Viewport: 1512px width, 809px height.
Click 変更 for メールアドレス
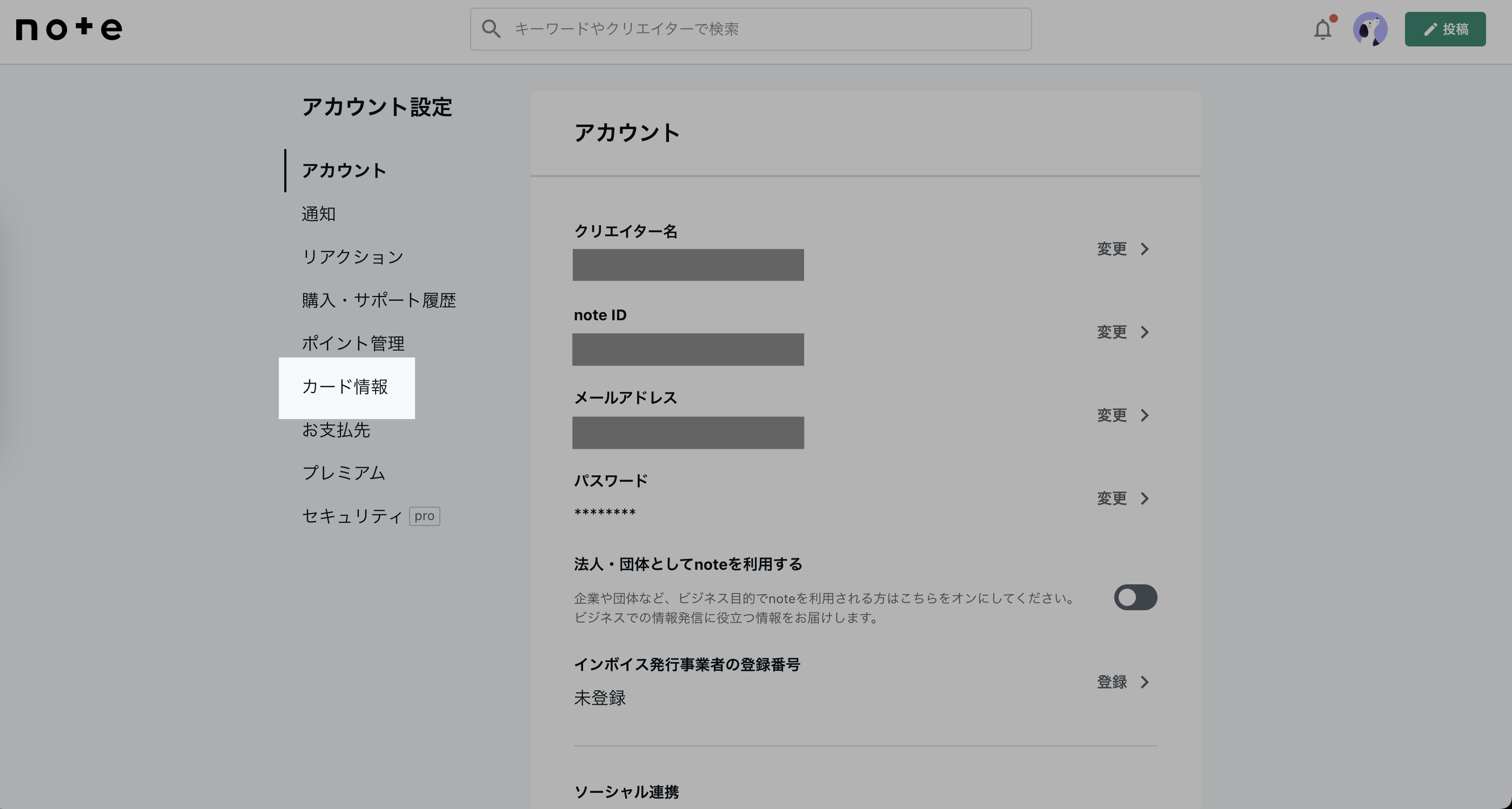point(1123,415)
